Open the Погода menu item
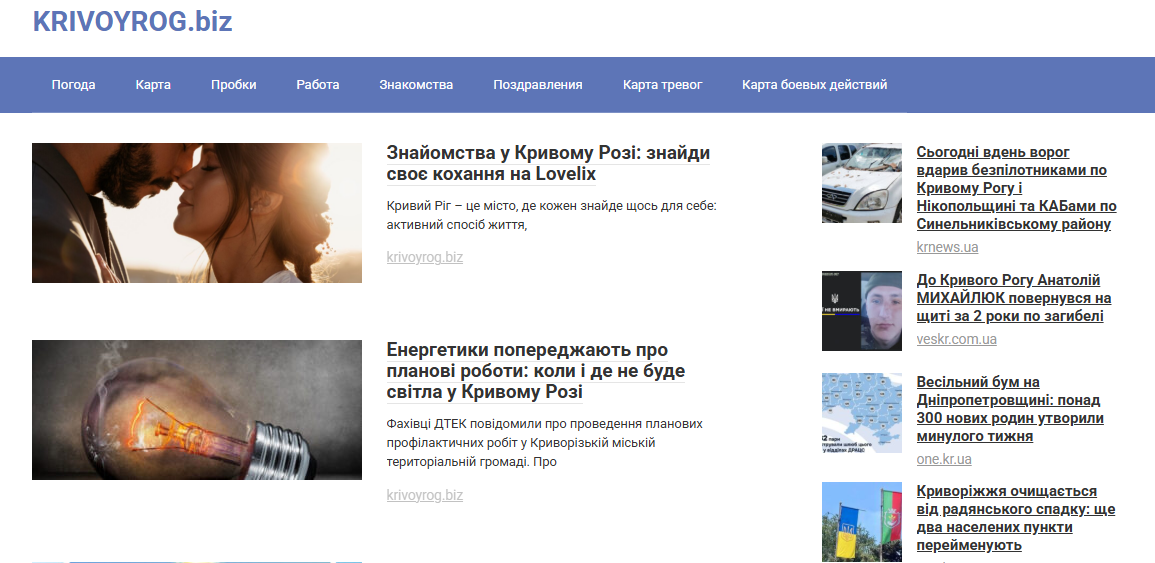Image resolution: width=1155 pixels, height=563 pixels. tap(74, 85)
